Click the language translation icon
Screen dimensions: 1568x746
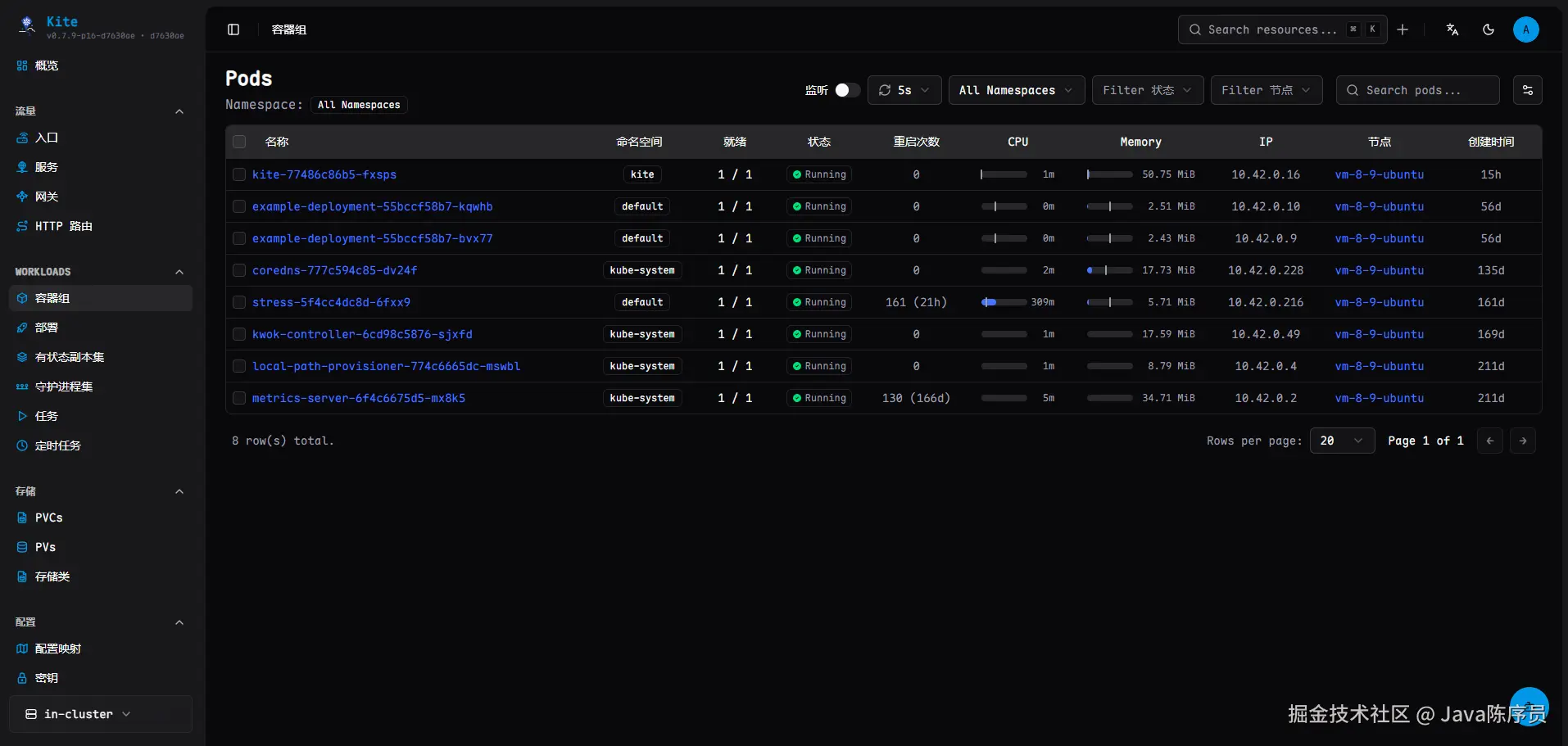1452,29
